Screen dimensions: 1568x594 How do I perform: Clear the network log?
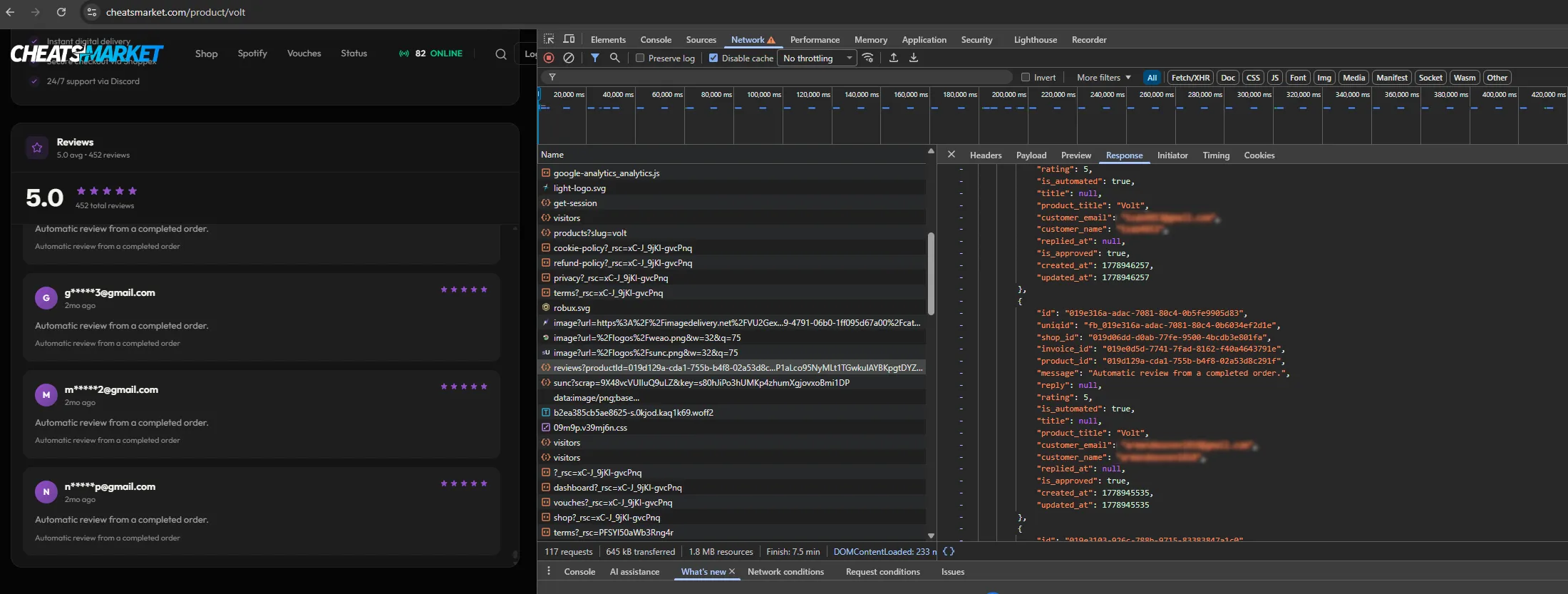[569, 58]
